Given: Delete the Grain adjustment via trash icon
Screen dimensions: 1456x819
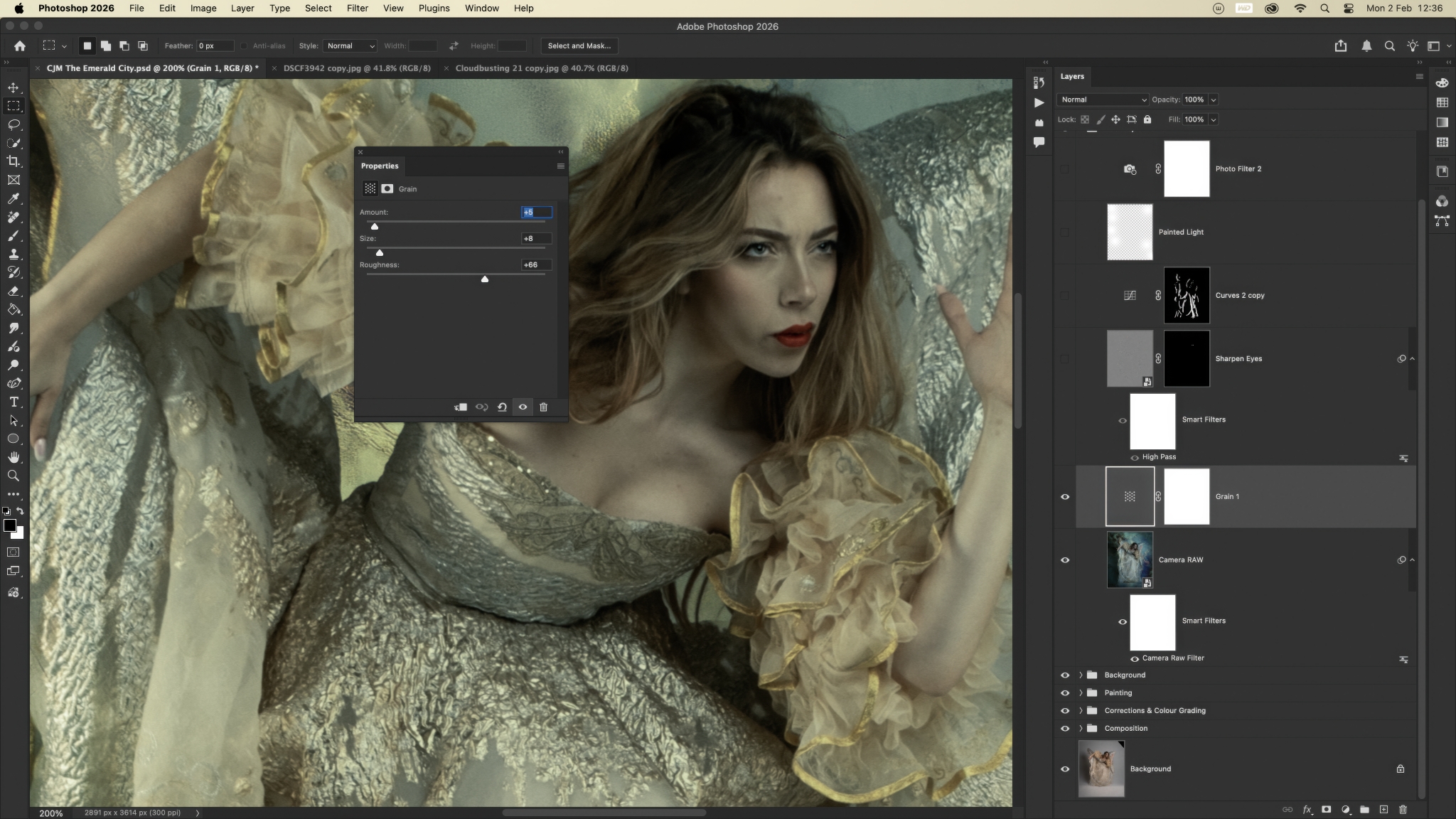Looking at the screenshot, I should [543, 407].
